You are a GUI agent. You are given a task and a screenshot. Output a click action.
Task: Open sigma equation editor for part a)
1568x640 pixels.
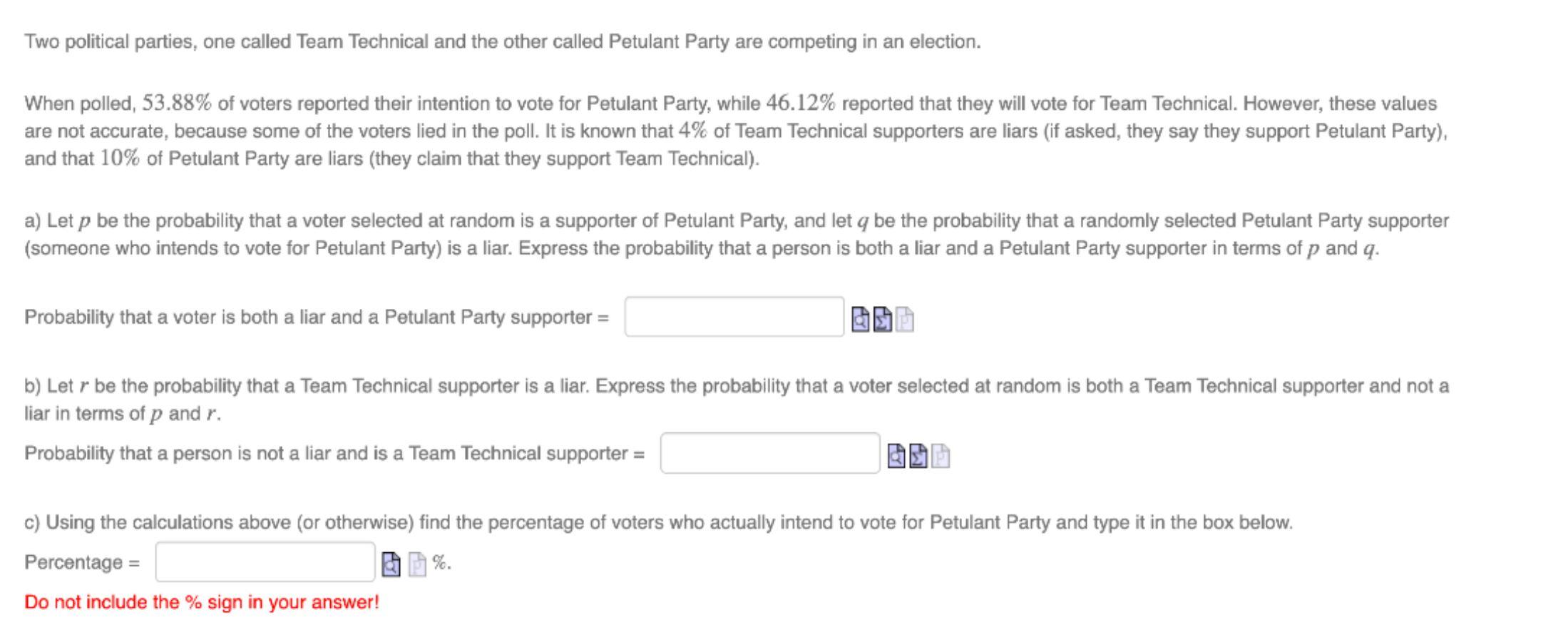pos(883,320)
